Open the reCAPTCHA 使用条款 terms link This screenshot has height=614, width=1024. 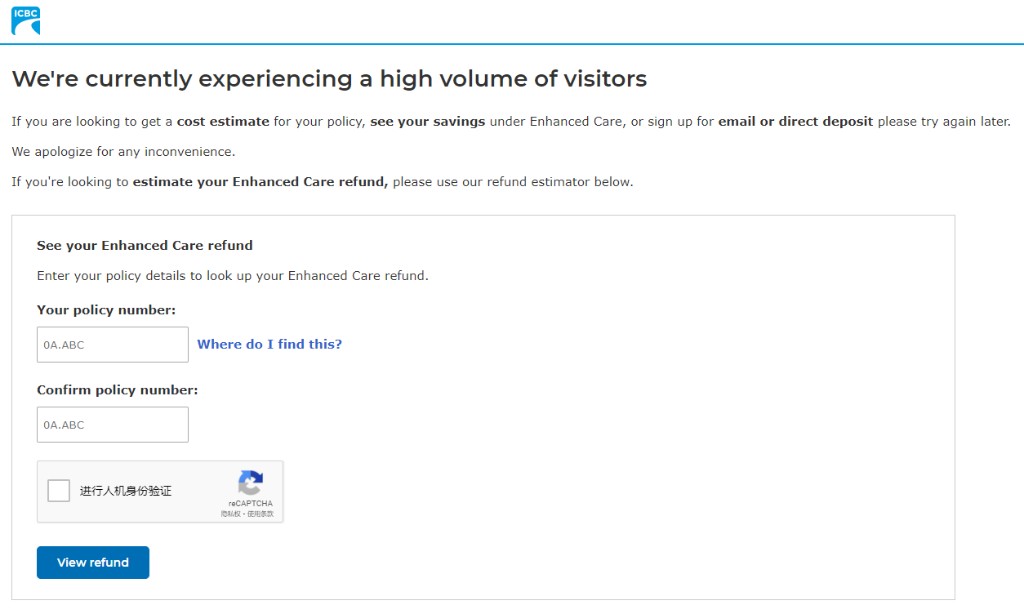261,514
